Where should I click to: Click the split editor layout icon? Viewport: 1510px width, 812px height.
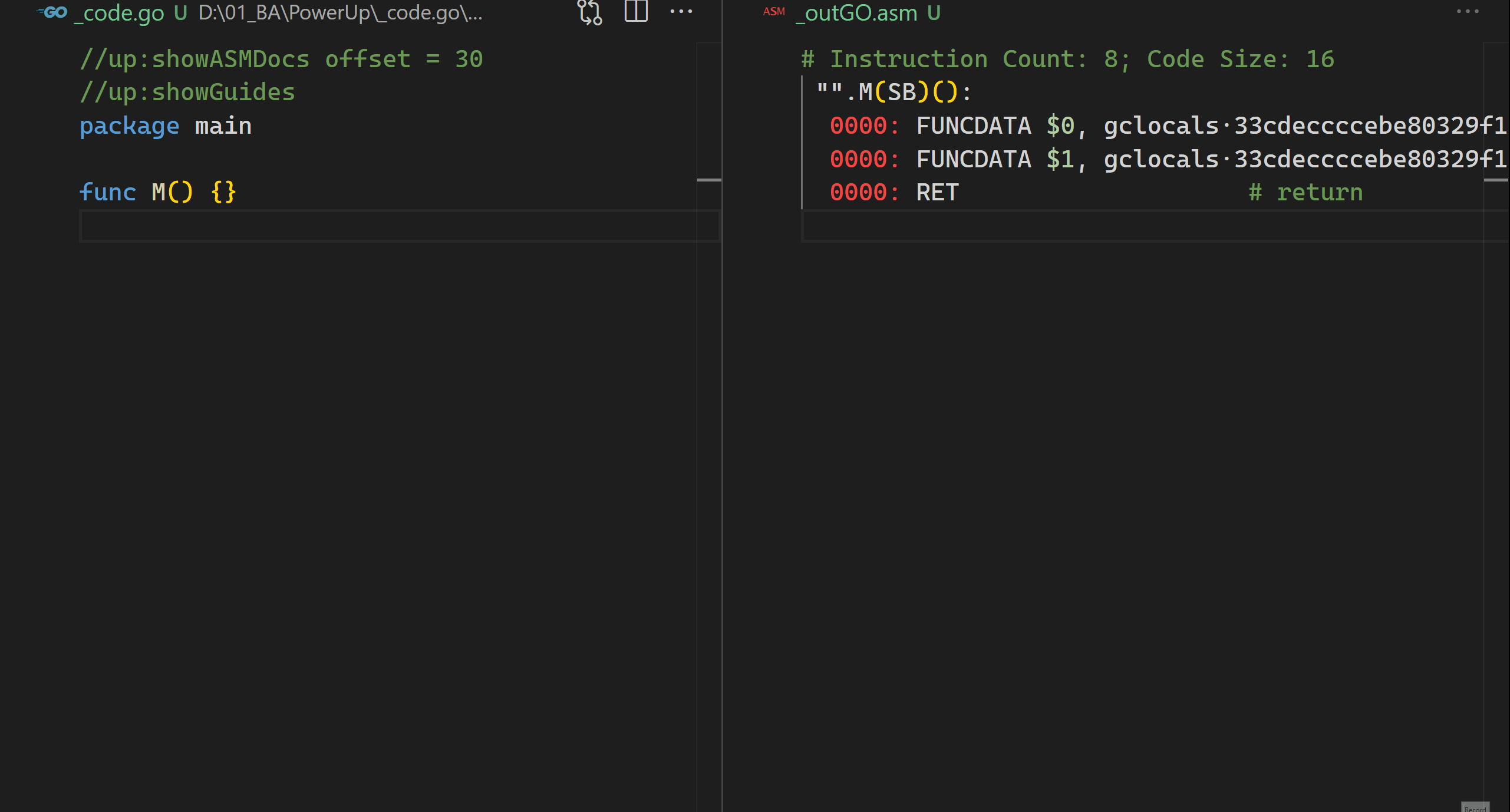634,13
